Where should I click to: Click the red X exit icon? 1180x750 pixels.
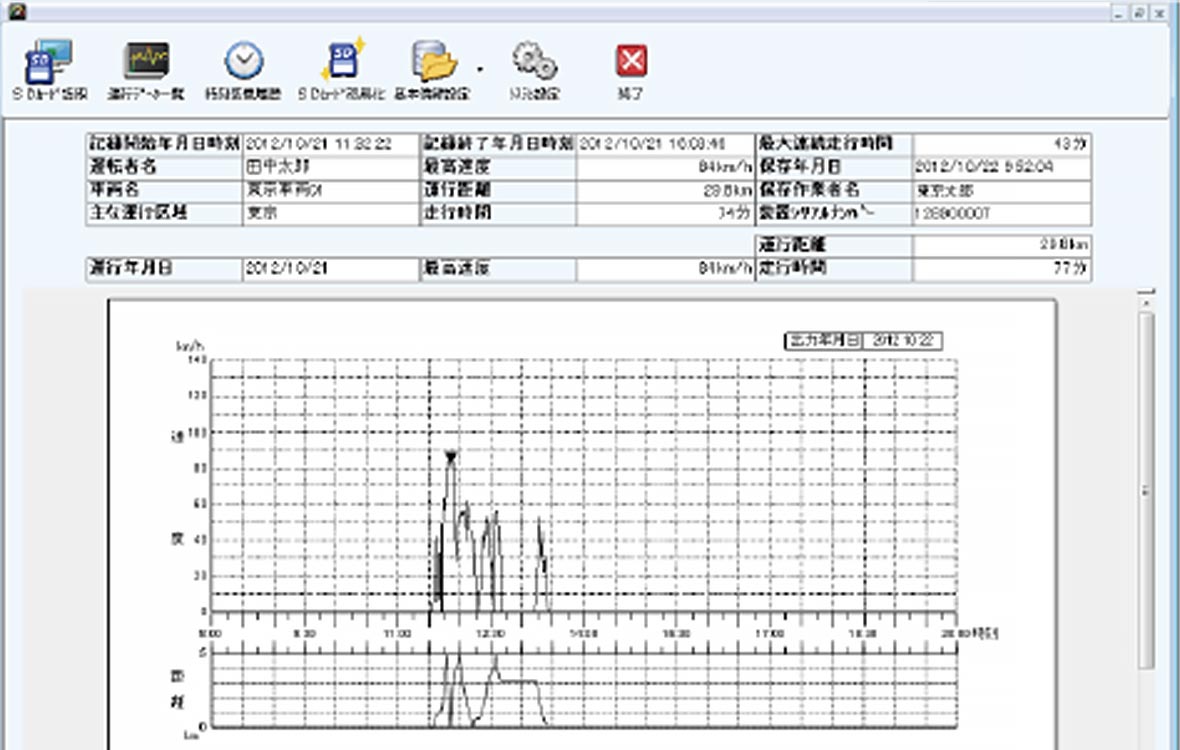pos(631,62)
